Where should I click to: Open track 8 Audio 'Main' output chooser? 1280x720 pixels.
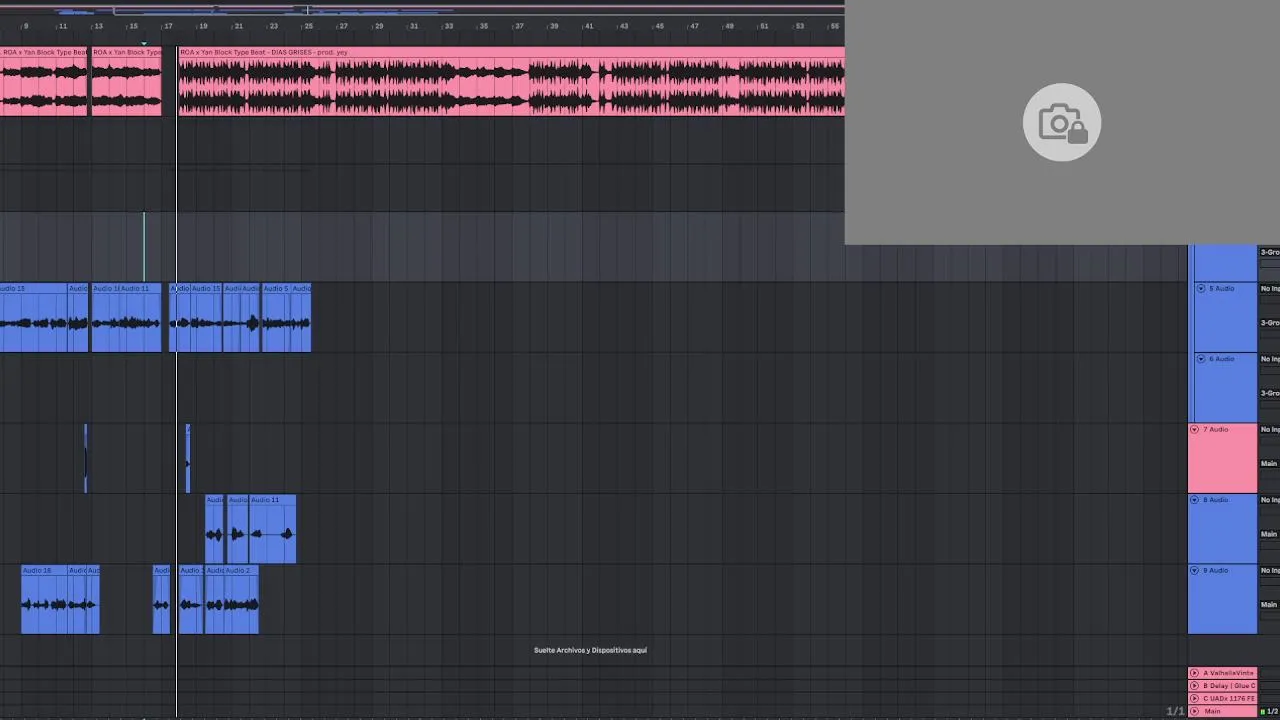pos(1269,534)
